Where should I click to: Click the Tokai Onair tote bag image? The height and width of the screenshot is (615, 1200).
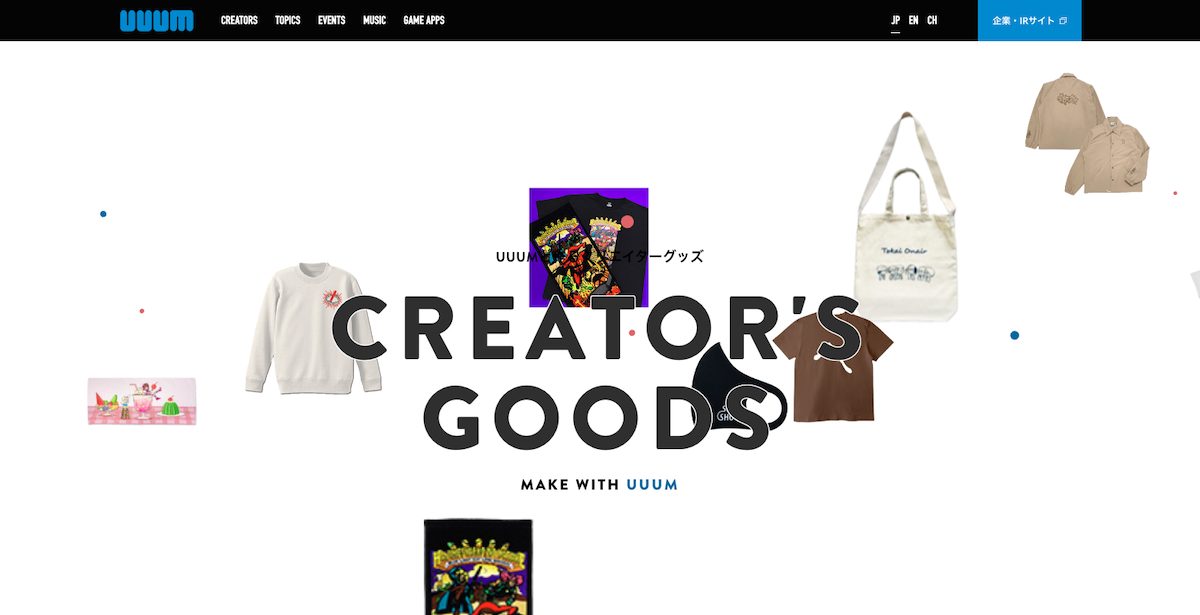(x=906, y=217)
